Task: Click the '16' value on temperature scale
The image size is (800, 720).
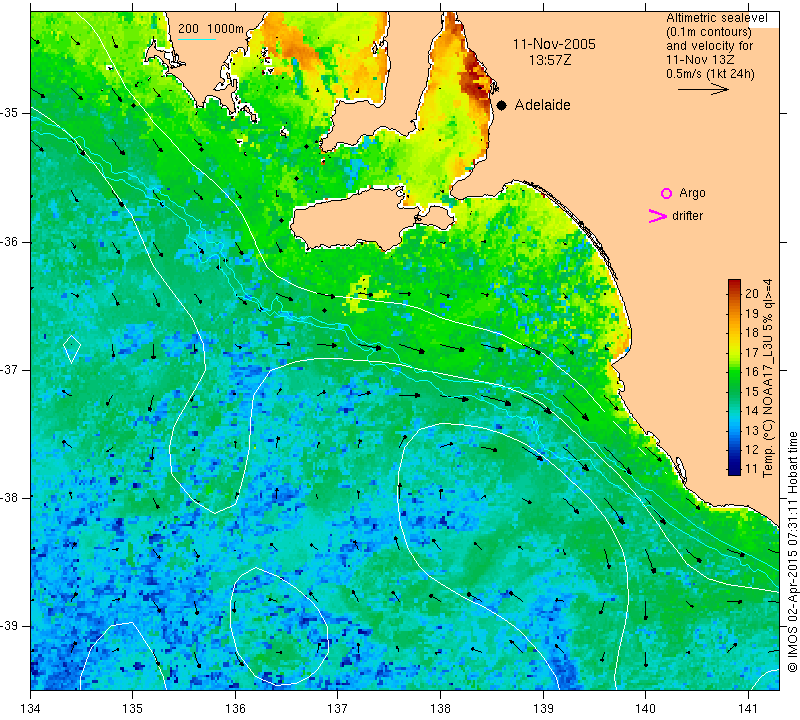Action: point(752,371)
